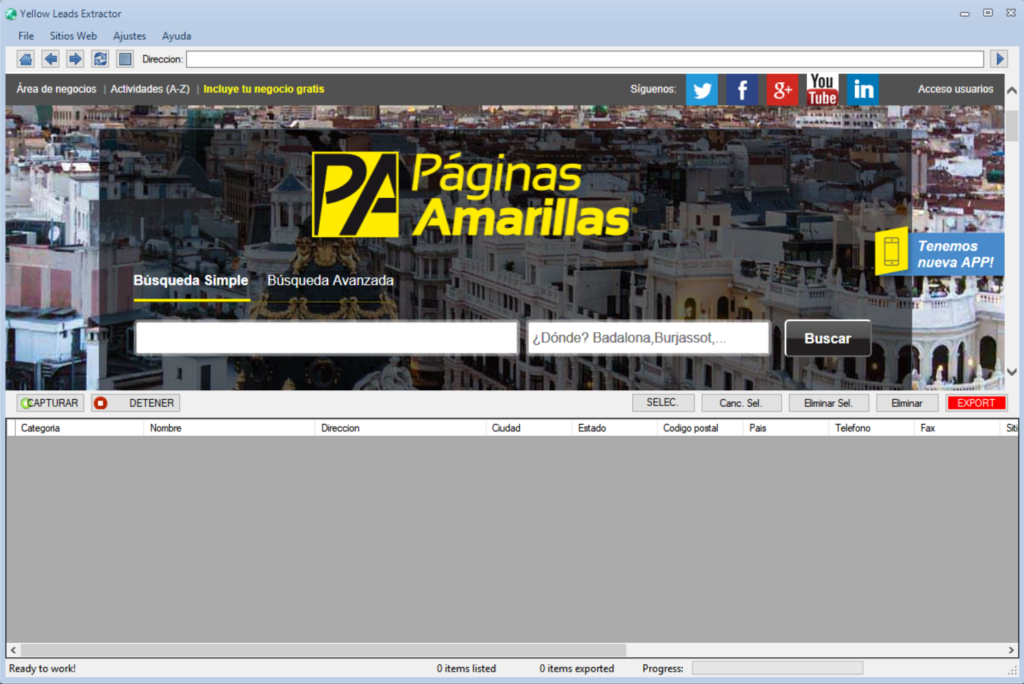The height and width of the screenshot is (684, 1024).
Task: Go back with the left arrow icon
Action: [50, 59]
